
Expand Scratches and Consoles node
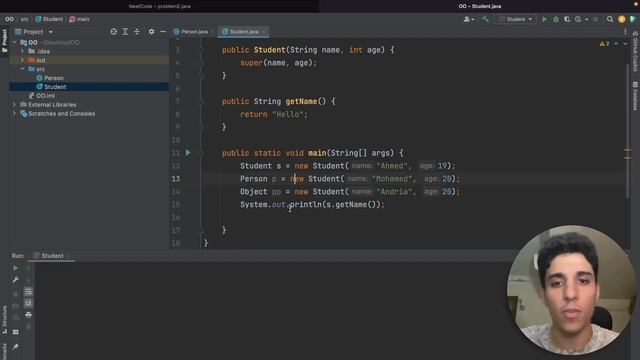pos(15,113)
